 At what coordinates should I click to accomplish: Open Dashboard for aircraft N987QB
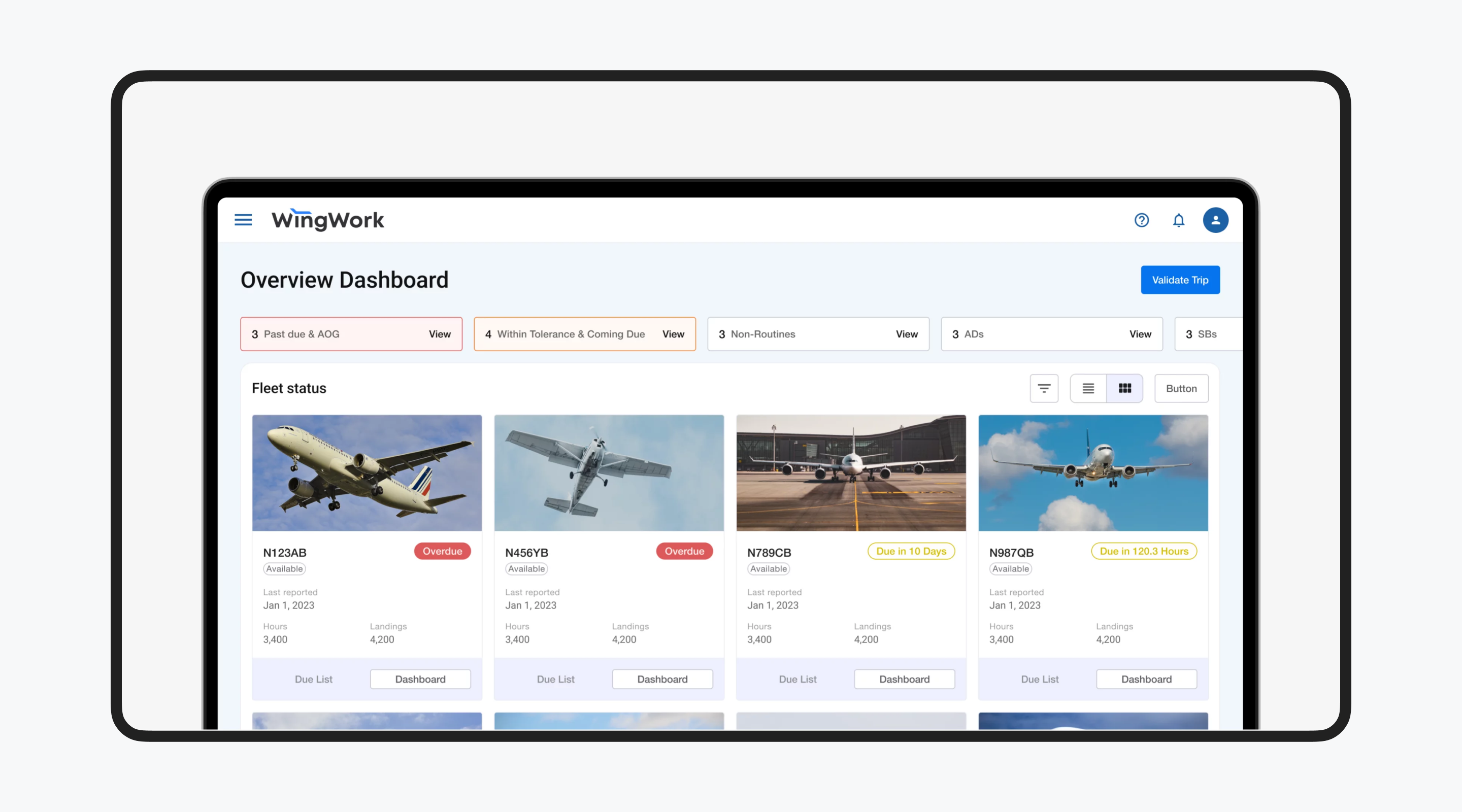point(1146,679)
